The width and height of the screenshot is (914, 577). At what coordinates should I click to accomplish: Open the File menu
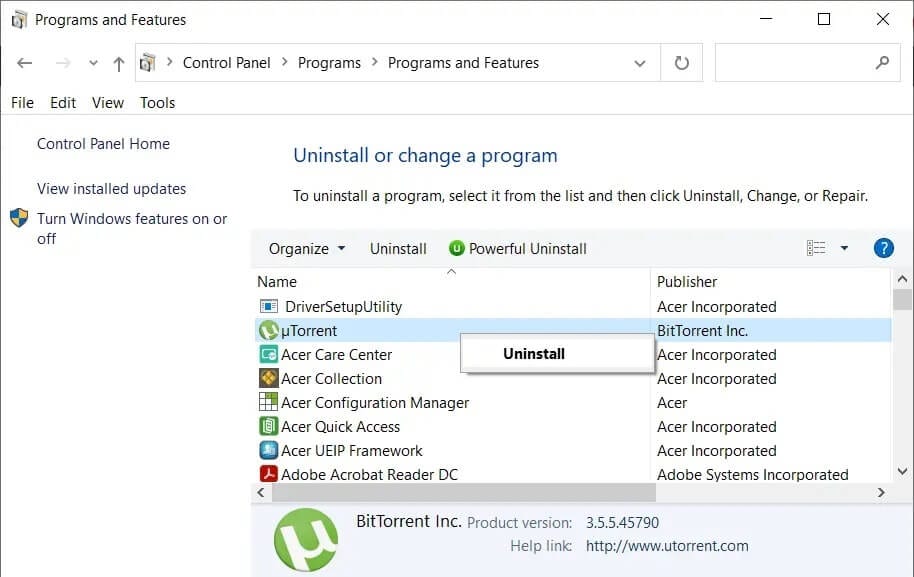(x=22, y=103)
